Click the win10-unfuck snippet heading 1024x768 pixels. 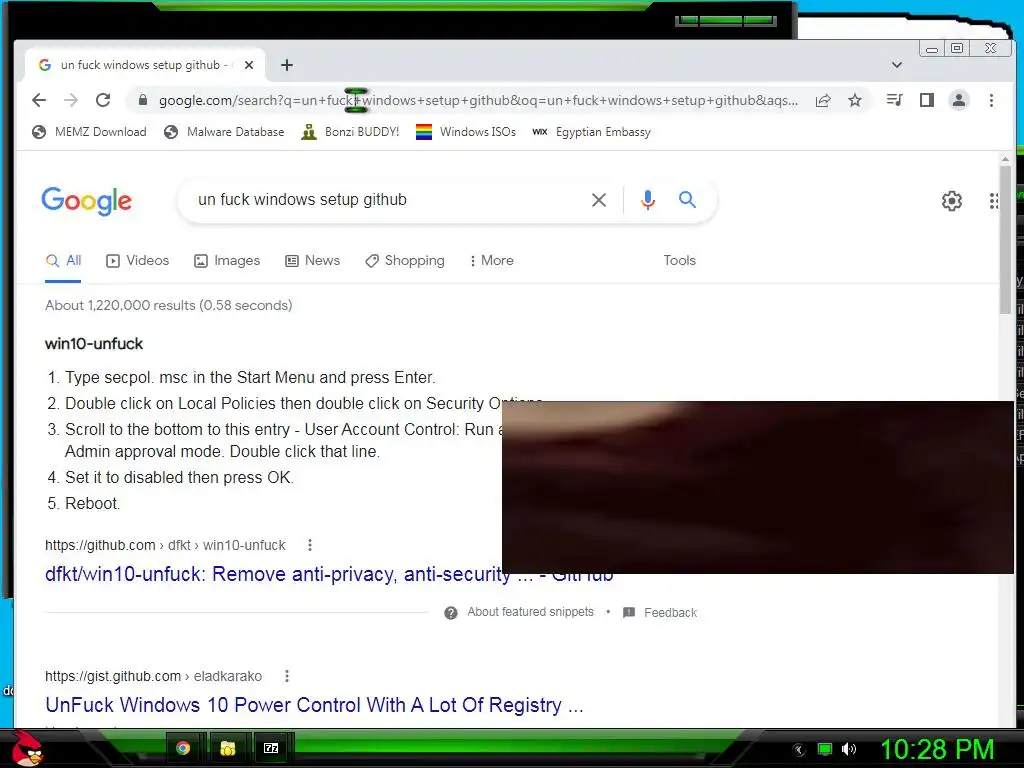coord(94,344)
